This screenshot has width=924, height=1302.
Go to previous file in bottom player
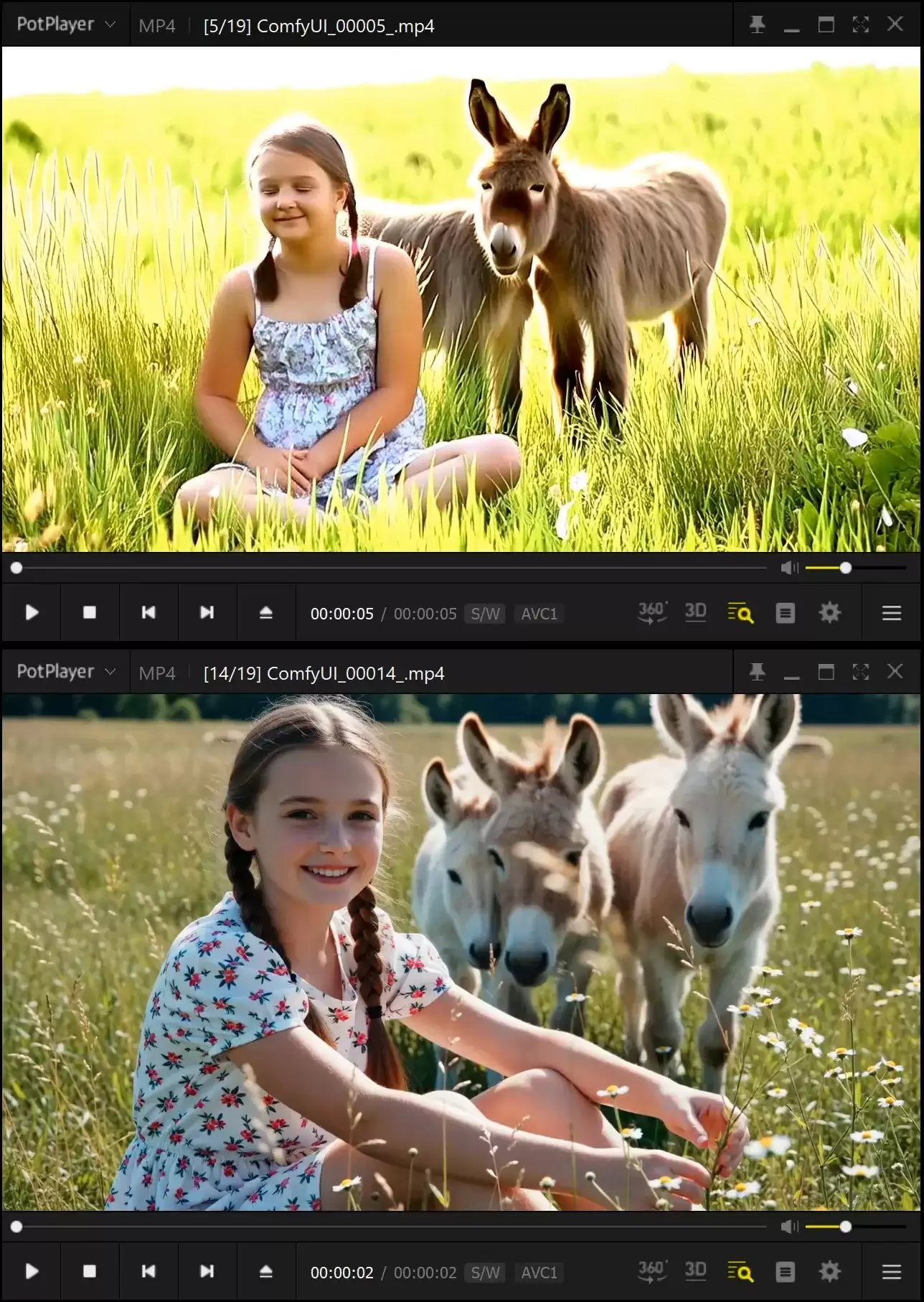click(x=148, y=1271)
